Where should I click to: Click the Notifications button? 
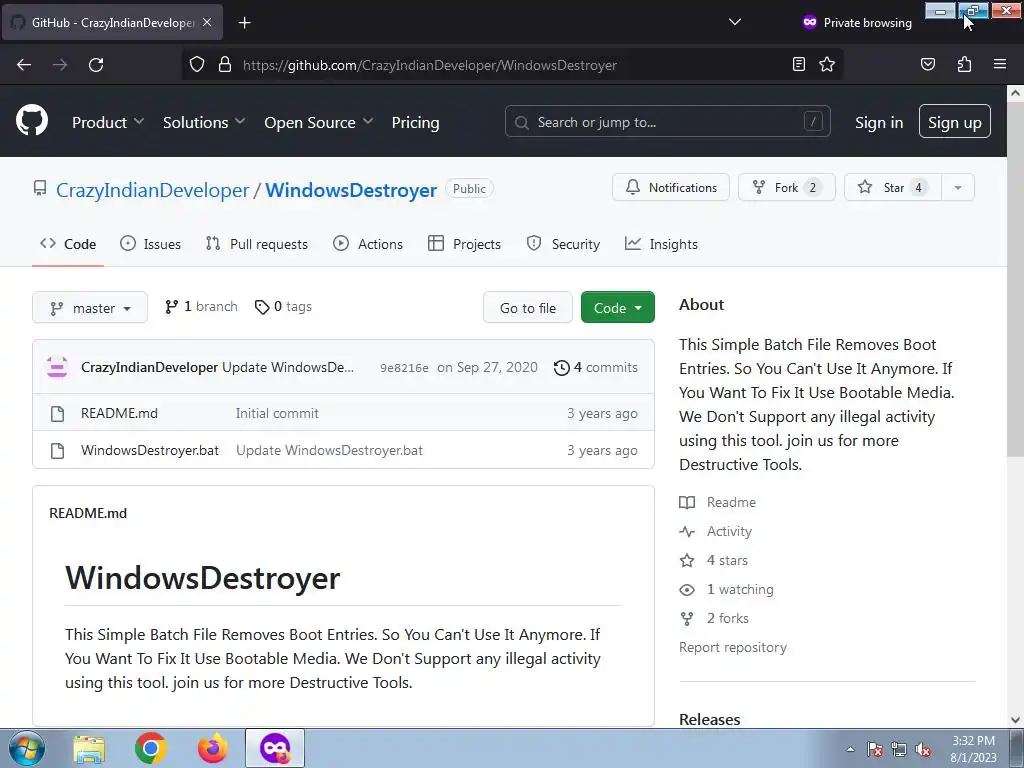(671, 187)
